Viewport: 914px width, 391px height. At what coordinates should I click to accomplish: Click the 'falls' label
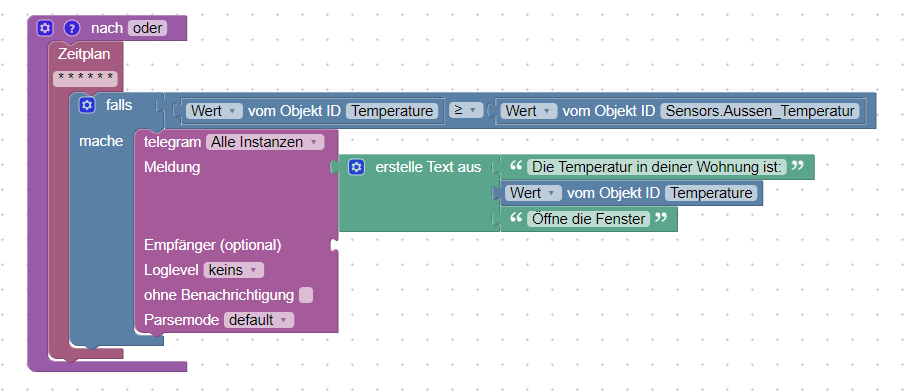[119, 105]
